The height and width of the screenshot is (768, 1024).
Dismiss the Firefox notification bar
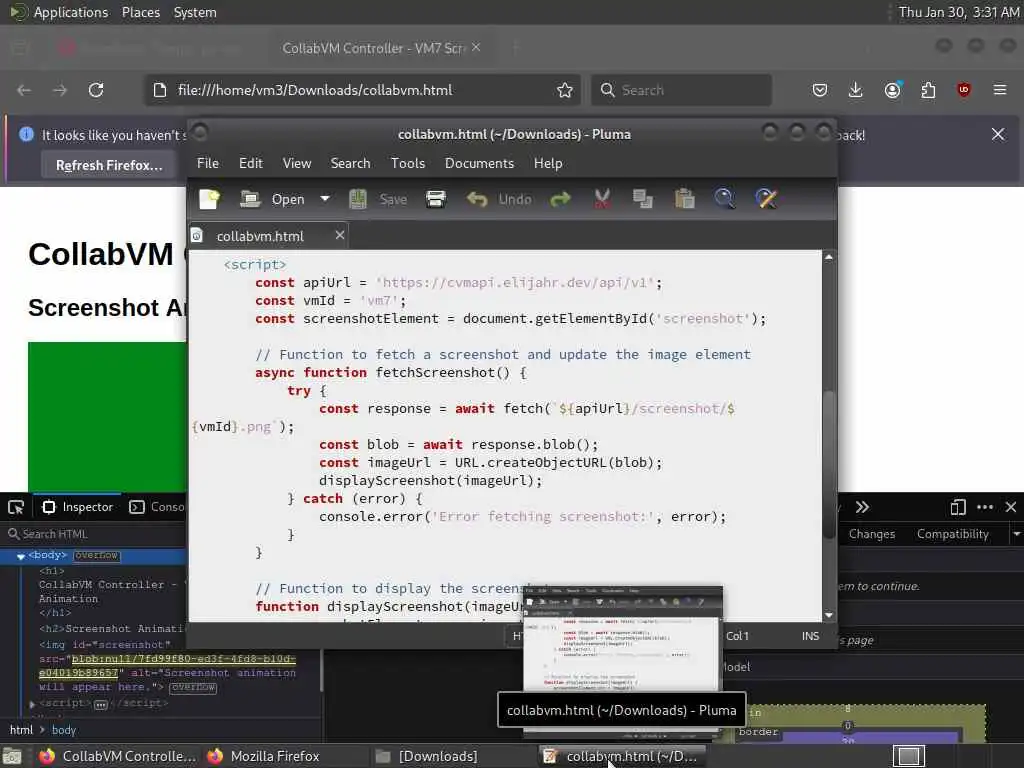[x=998, y=134]
